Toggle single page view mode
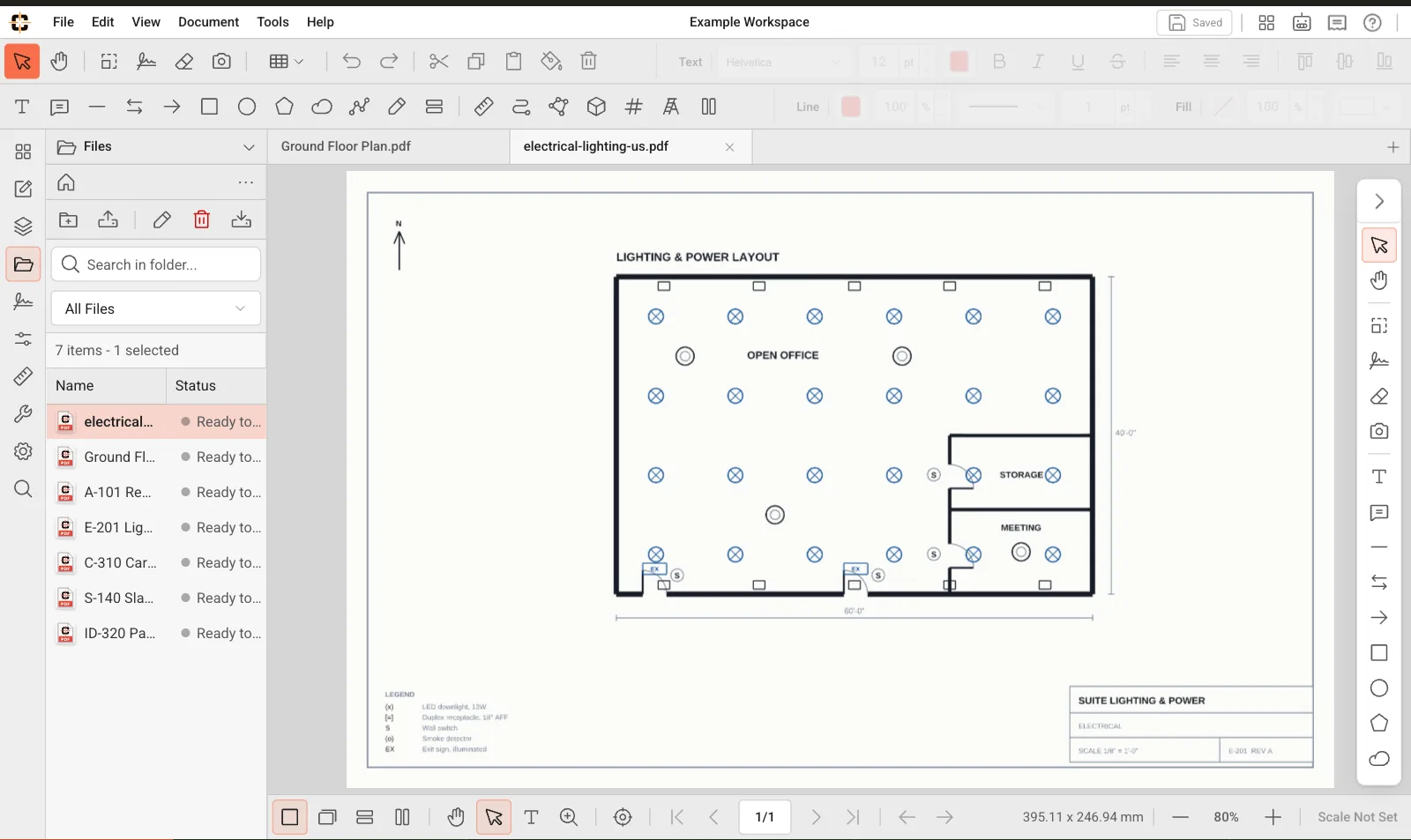1411x840 pixels. pos(289,817)
